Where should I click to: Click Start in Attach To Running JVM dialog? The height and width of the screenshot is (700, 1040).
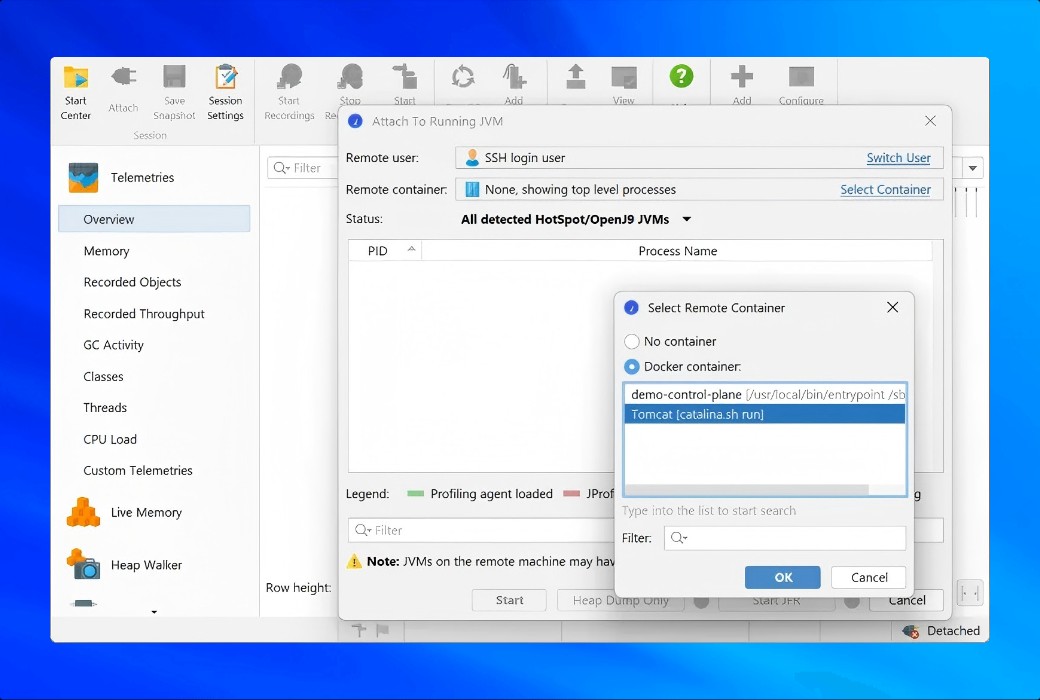point(509,600)
